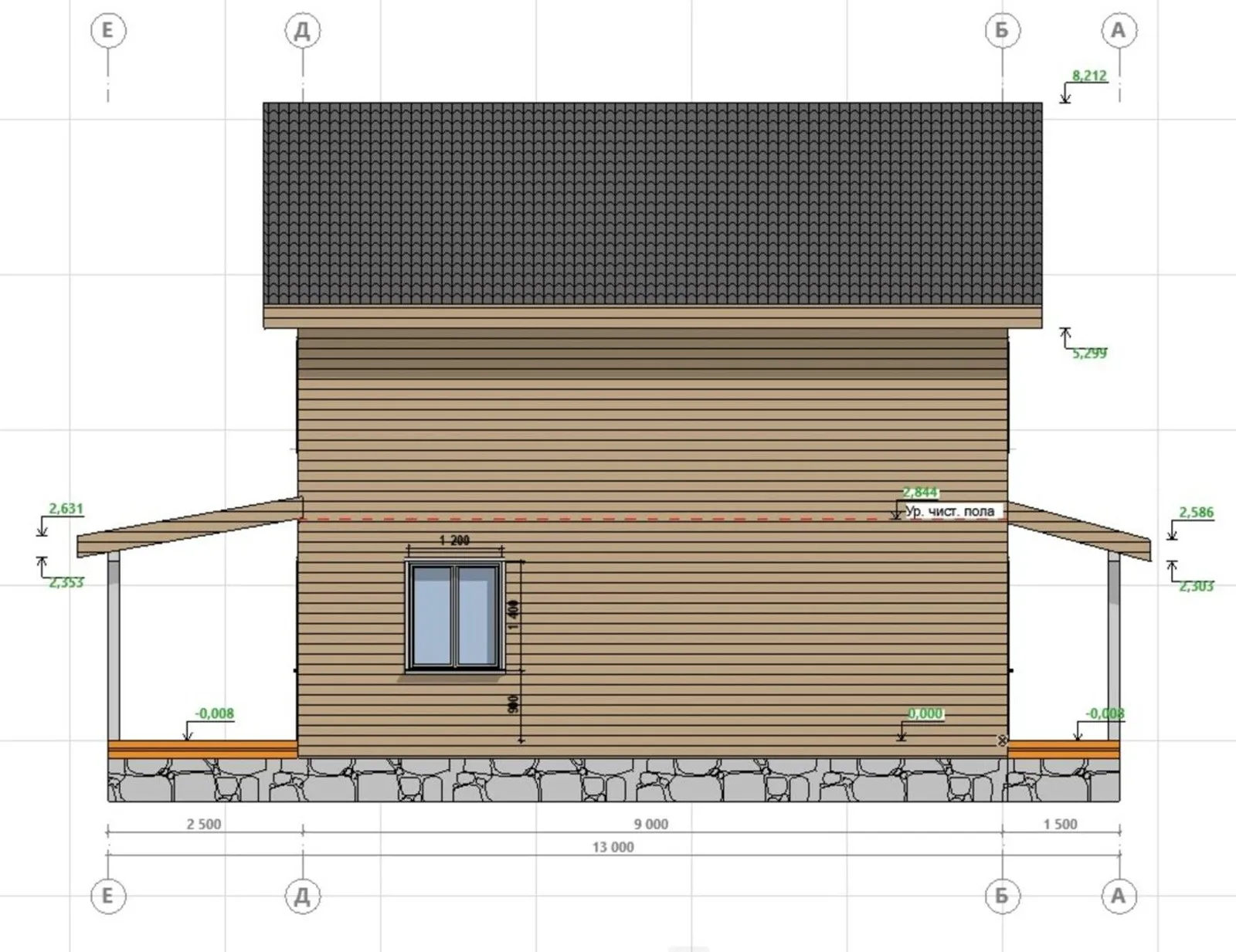Select the double-pane window on the wall

(x=454, y=616)
